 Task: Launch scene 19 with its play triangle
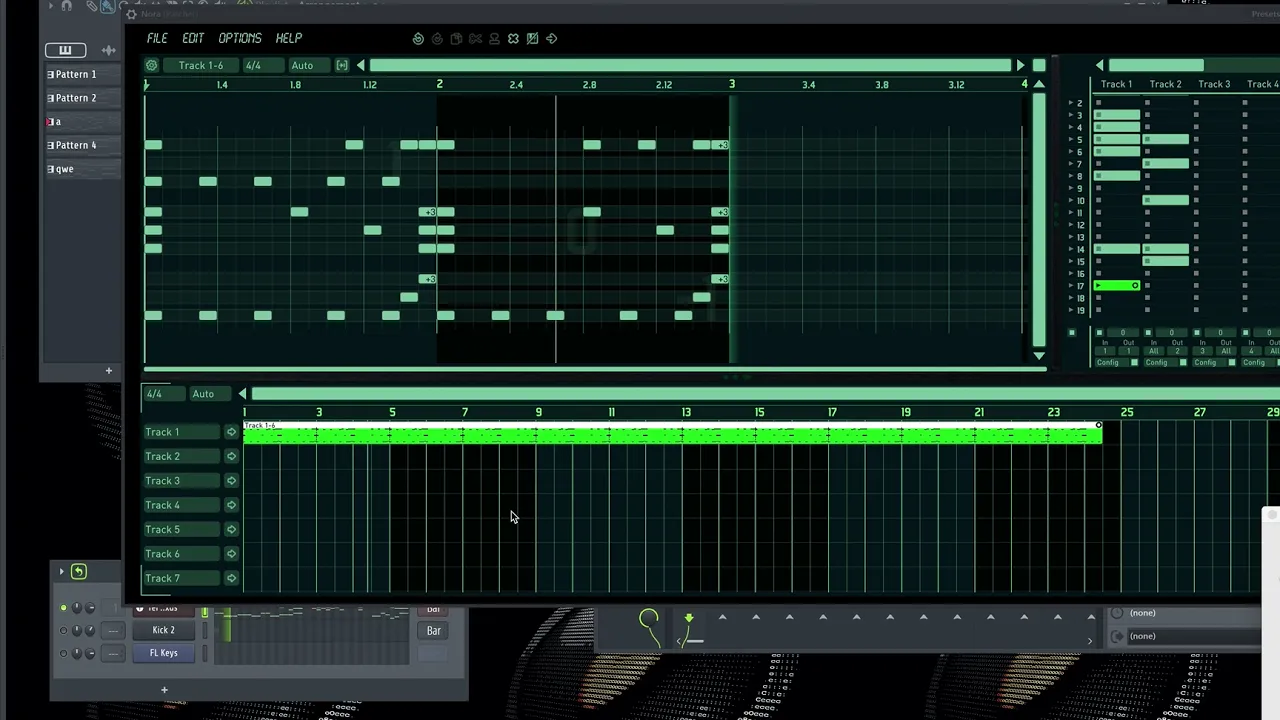[1071, 310]
